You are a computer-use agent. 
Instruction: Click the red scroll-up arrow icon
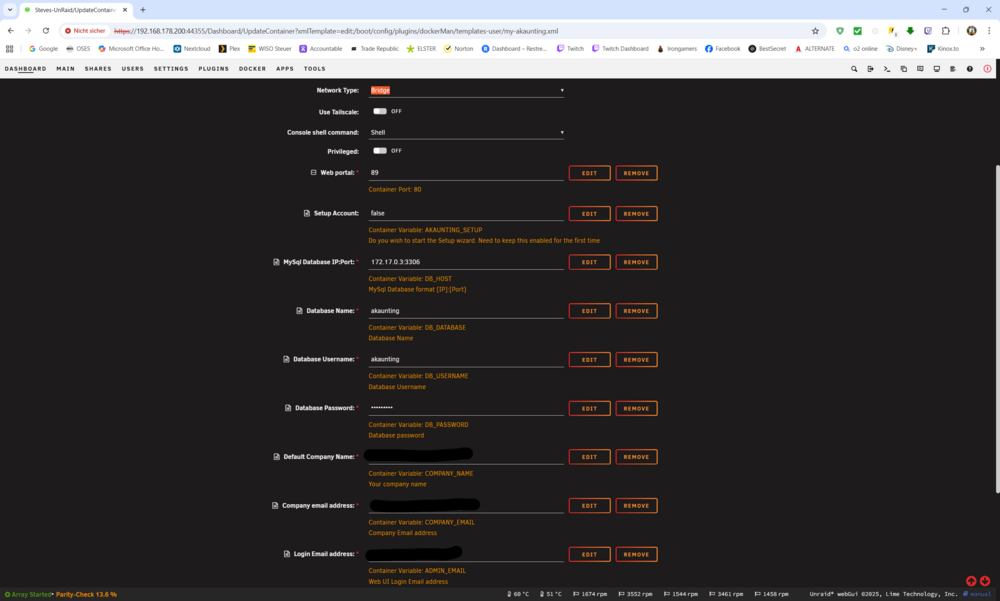coord(971,581)
